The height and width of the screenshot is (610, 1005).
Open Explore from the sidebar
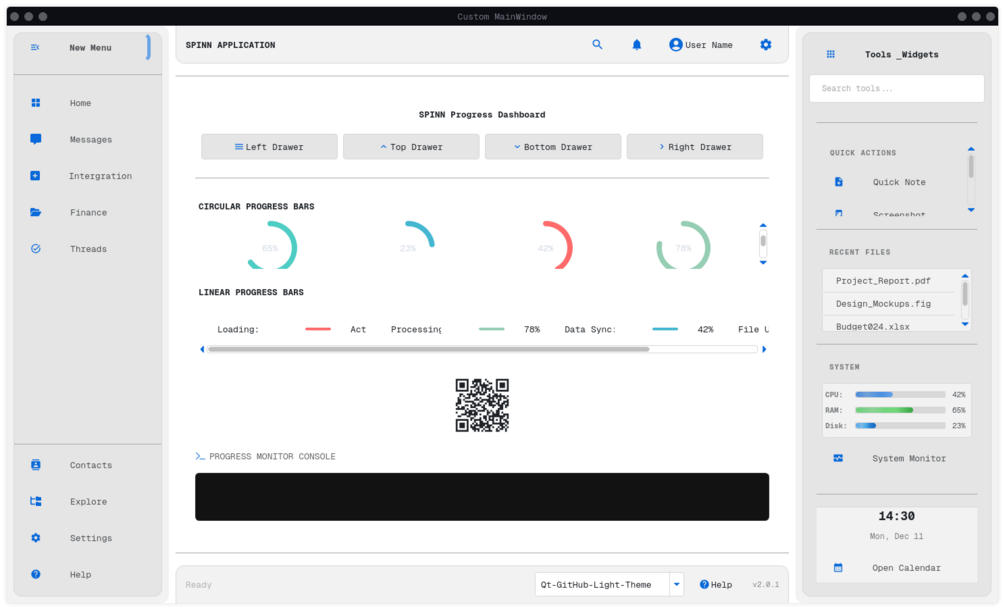pyautogui.click(x=88, y=502)
